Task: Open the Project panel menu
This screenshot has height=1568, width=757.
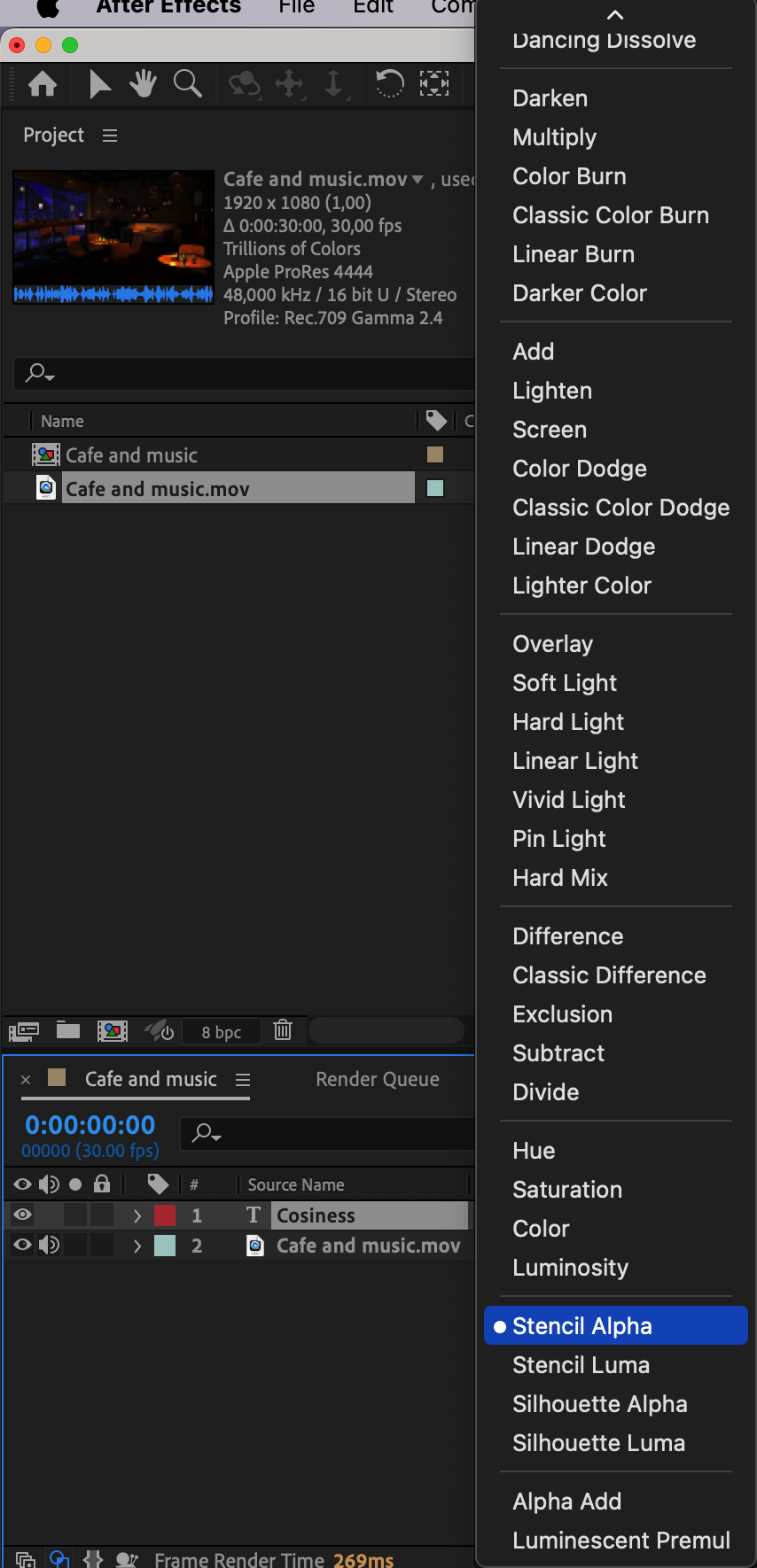Action: pos(110,136)
